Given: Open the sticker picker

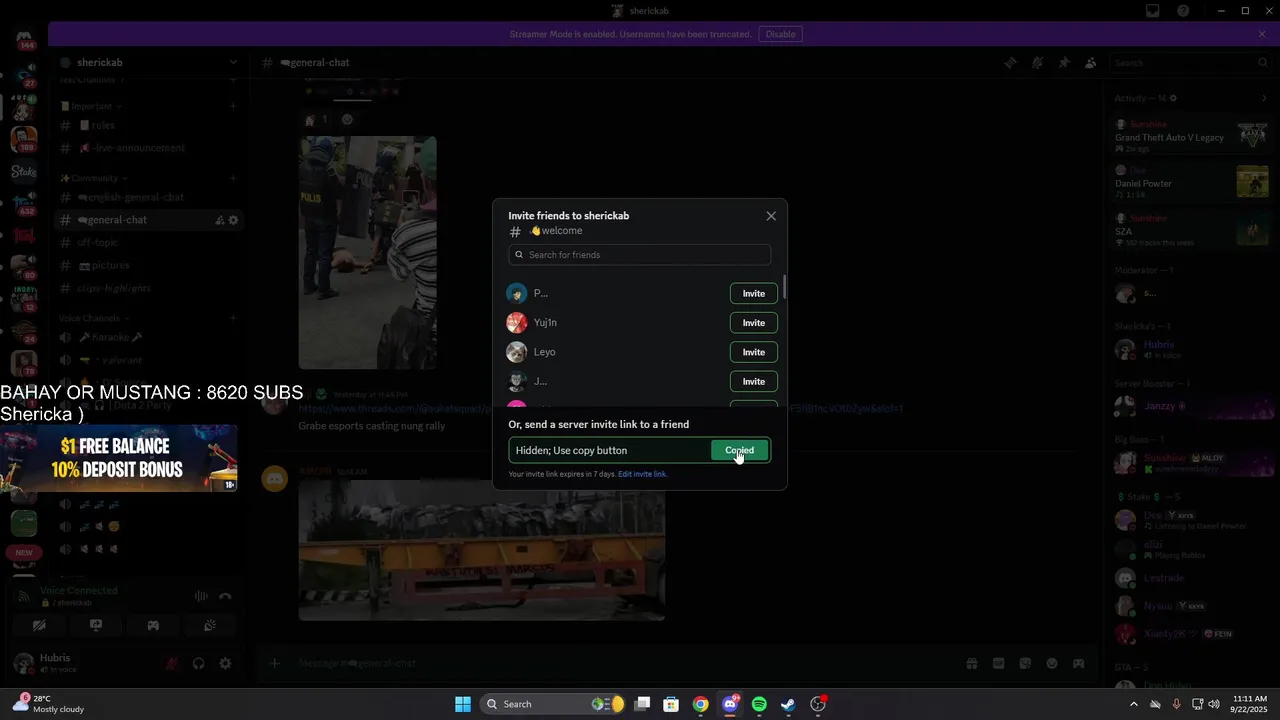Looking at the screenshot, I should 1025,663.
